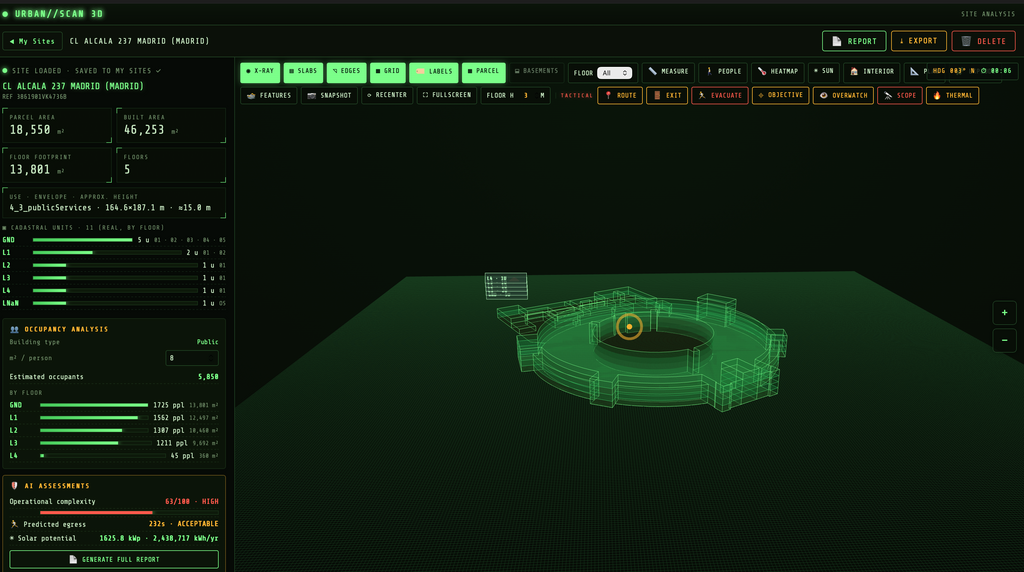
Task: Click the PARCEL AREA 18,550 value
Action: pos(30,130)
